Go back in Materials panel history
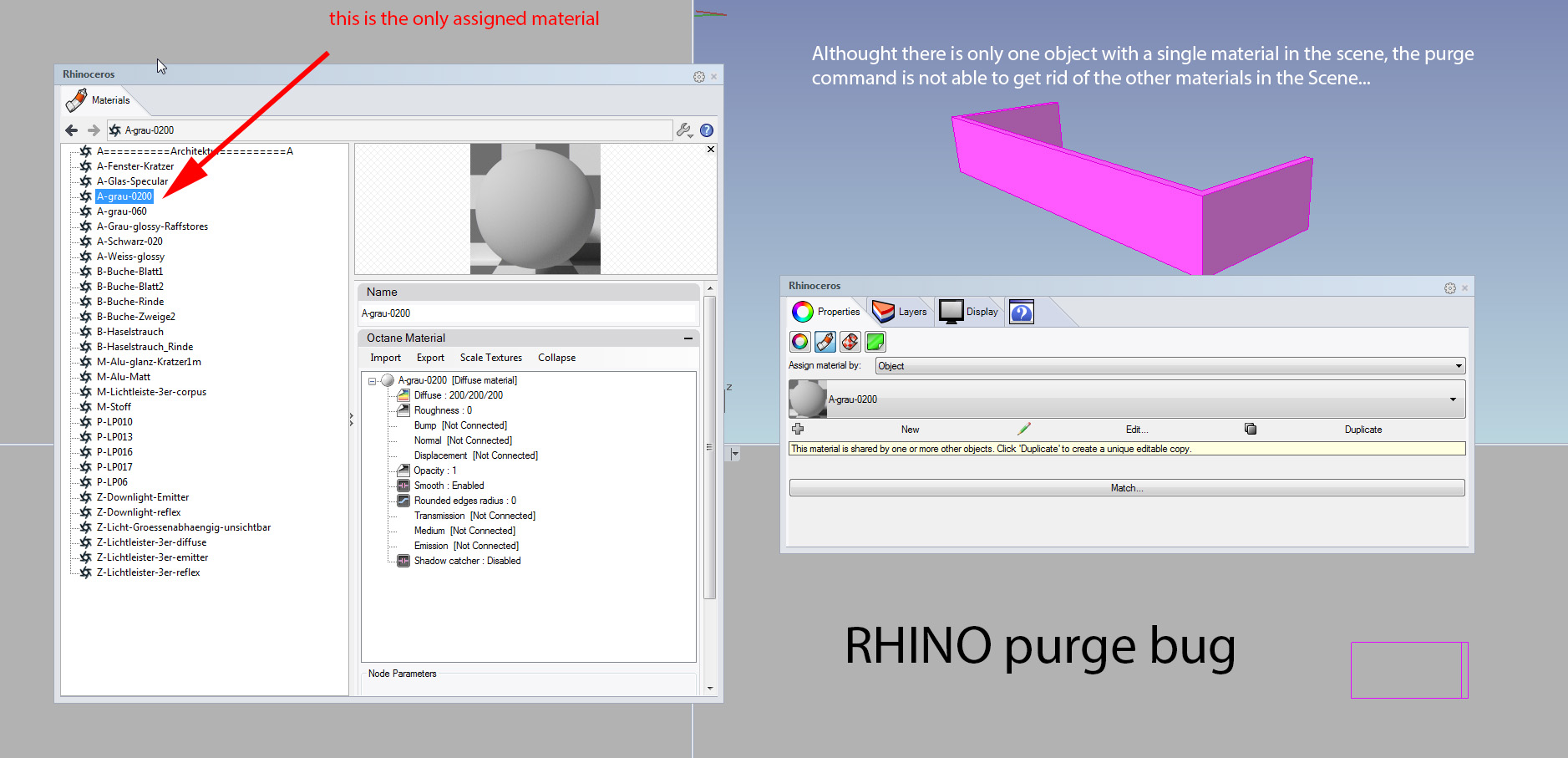Viewport: 1568px width, 758px height. pos(72,130)
